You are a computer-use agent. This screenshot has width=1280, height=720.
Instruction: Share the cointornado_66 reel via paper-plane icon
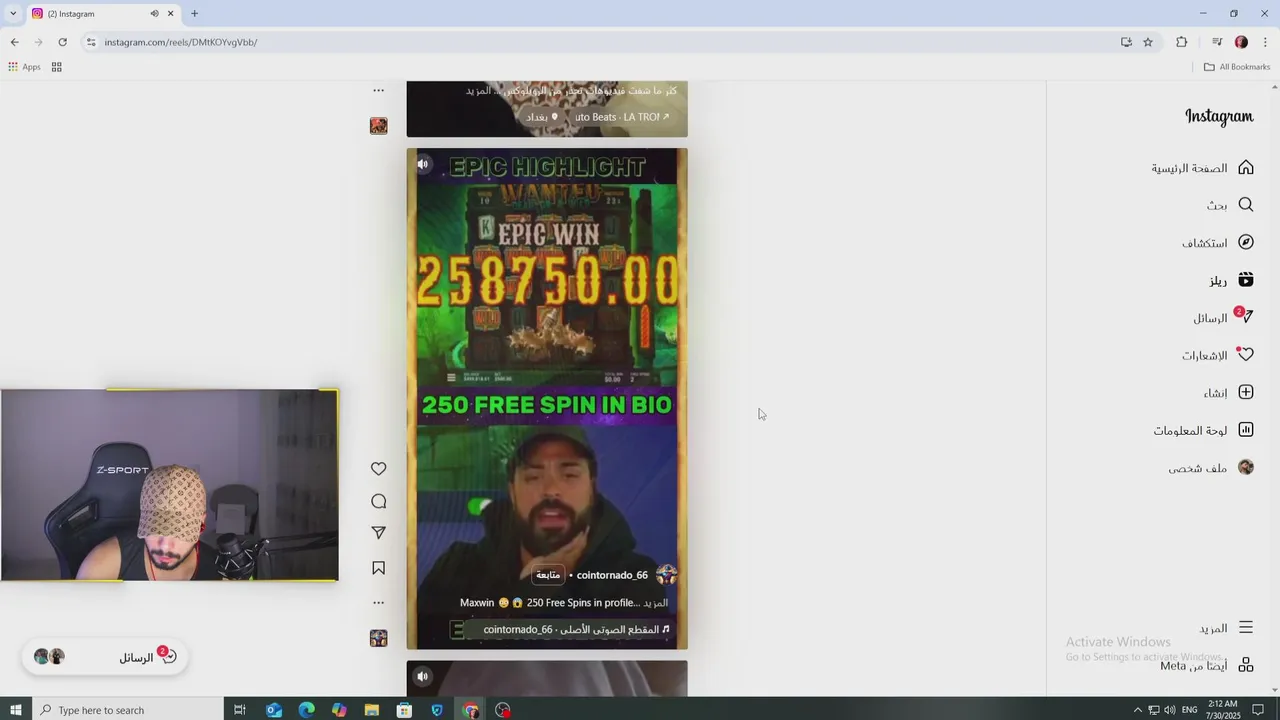378,534
